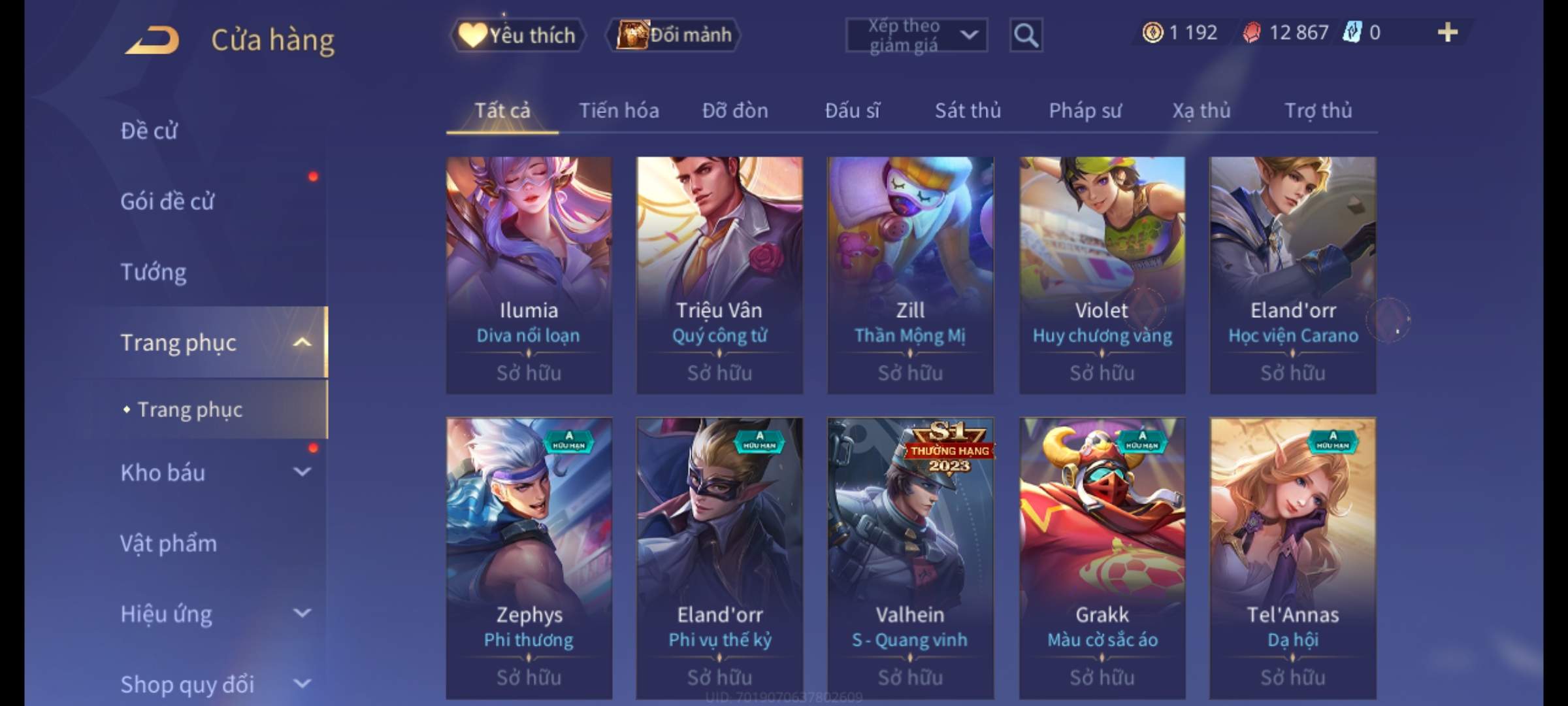Expand the Kho báu sidebar section
Screen dimensions: 1568x706
(x=302, y=472)
